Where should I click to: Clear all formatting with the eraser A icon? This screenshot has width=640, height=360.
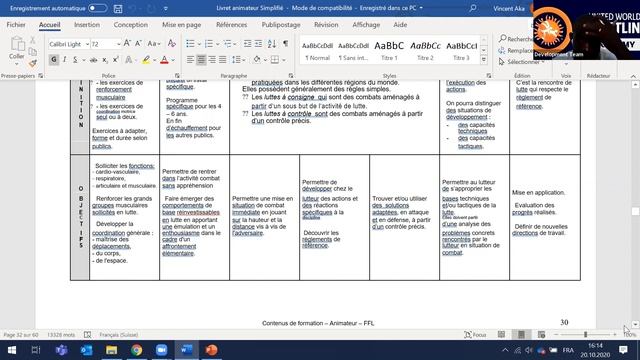(x=171, y=44)
